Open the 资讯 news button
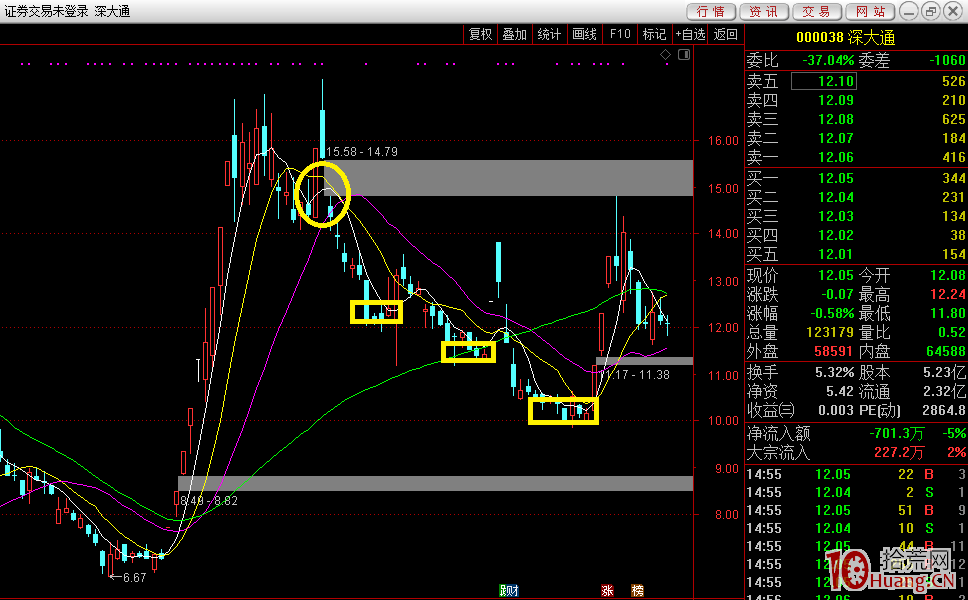 764,11
